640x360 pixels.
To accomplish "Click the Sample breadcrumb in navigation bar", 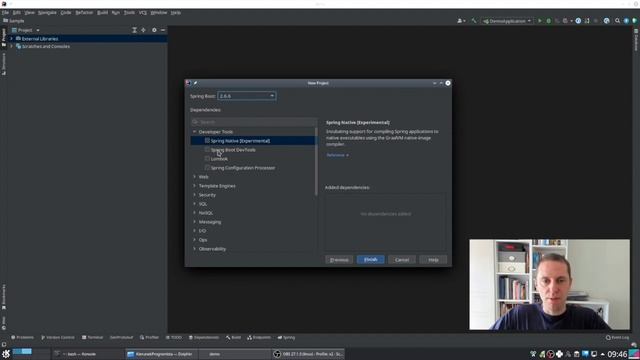I will coord(13,21).
